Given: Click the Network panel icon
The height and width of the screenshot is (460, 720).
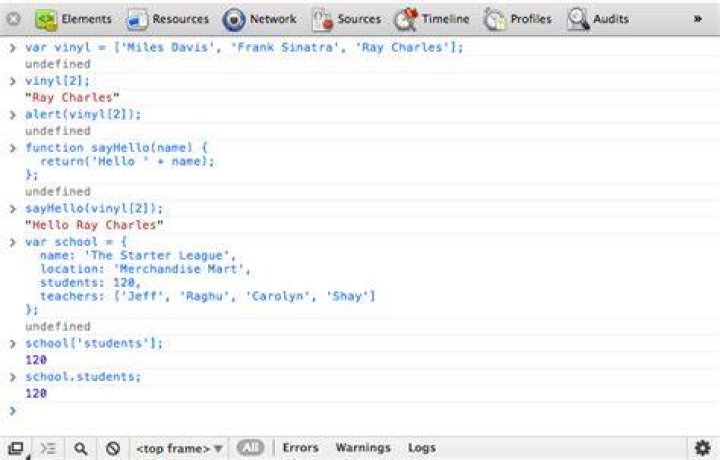Looking at the screenshot, I should click(234, 20).
